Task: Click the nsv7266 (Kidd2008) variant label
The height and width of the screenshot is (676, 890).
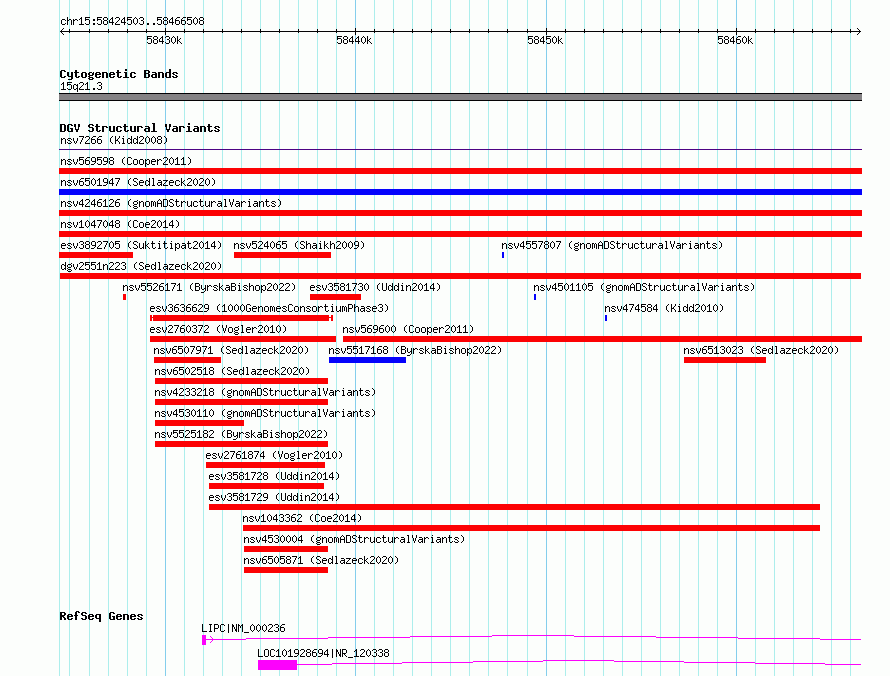Action: click(x=114, y=140)
